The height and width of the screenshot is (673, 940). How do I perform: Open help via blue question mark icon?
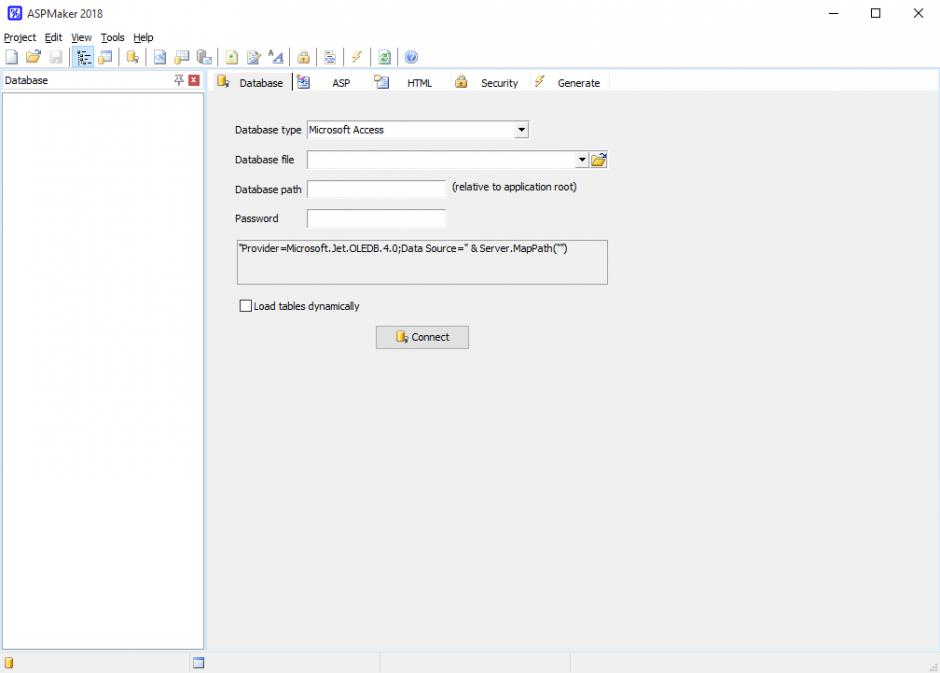411,58
